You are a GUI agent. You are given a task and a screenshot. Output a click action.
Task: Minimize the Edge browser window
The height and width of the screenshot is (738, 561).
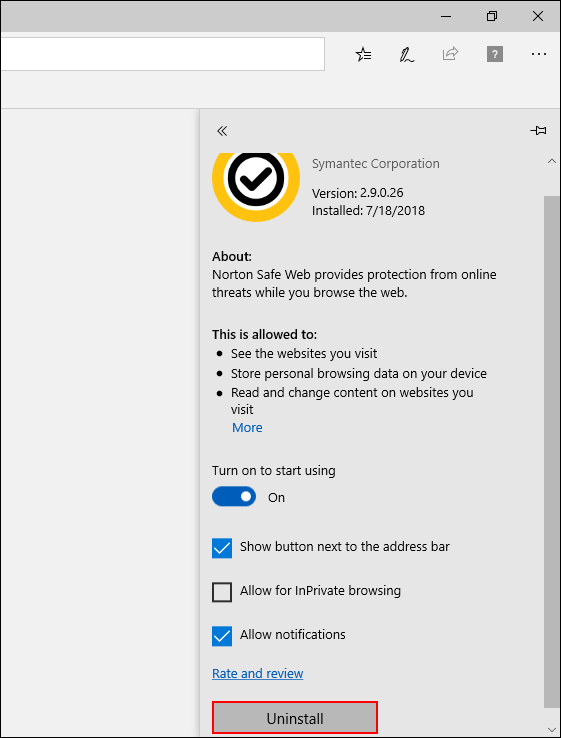pyautogui.click(x=446, y=16)
